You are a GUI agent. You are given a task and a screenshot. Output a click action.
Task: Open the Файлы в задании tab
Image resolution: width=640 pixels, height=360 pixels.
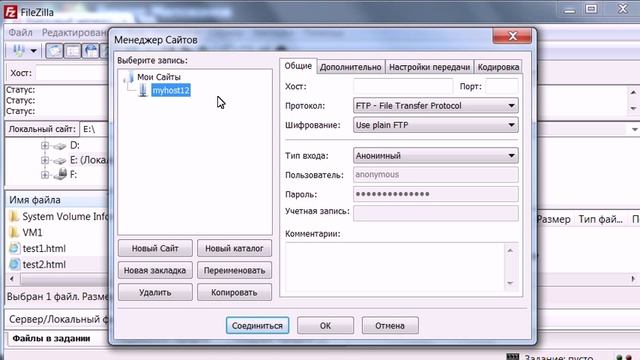click(51, 338)
